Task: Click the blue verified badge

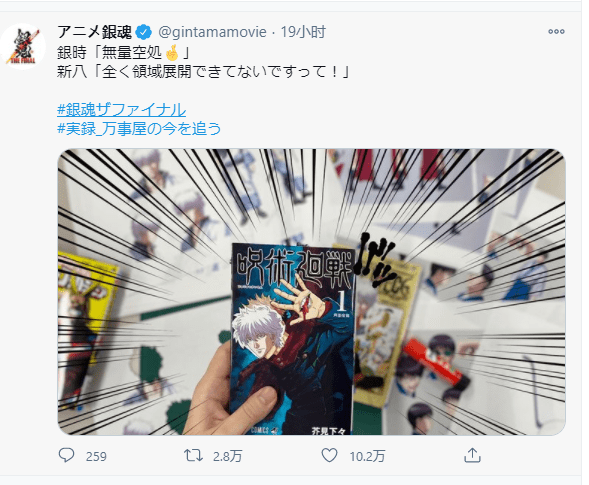Action: click(x=143, y=33)
